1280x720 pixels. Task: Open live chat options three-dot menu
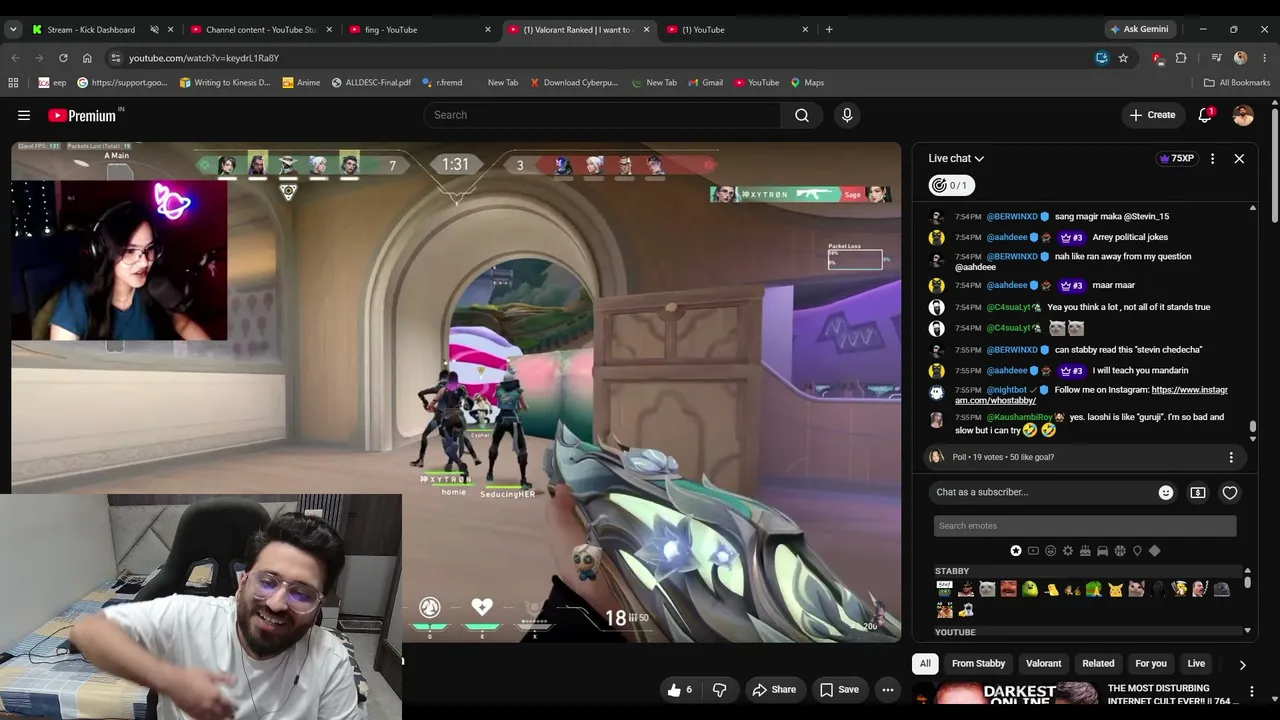[1212, 158]
